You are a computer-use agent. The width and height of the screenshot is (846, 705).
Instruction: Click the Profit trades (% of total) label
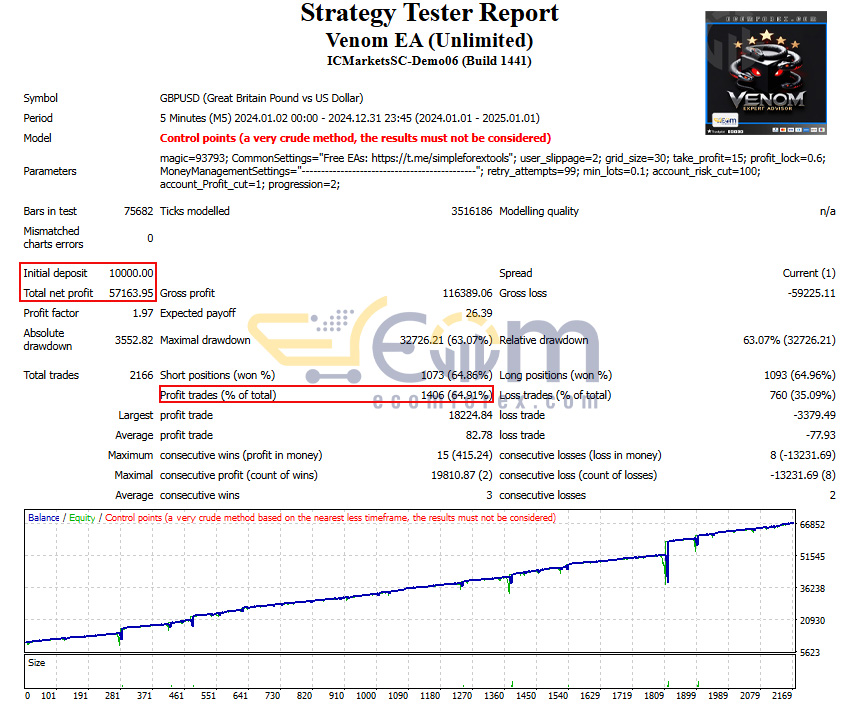218,395
